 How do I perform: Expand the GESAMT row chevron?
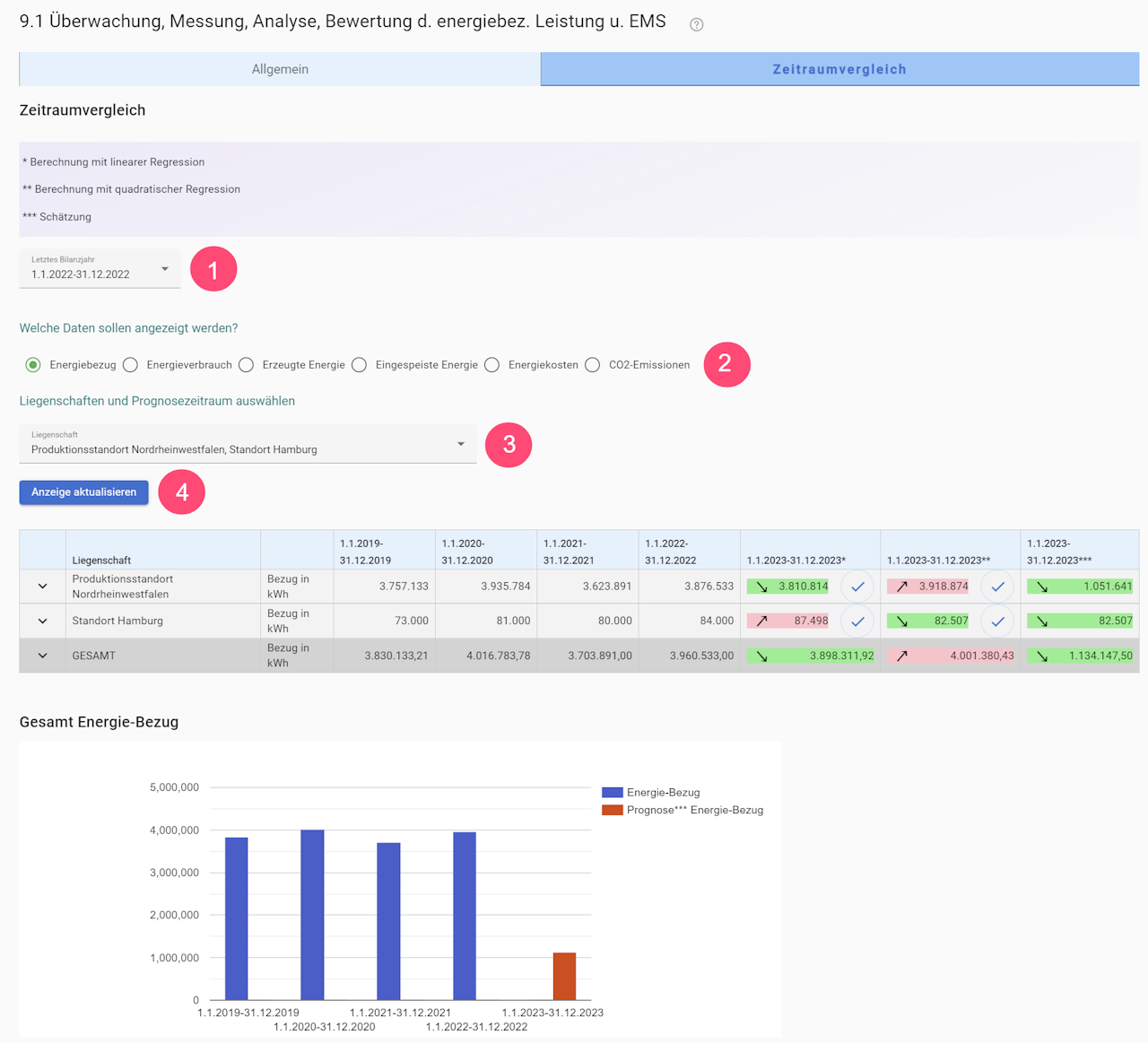coord(42,656)
